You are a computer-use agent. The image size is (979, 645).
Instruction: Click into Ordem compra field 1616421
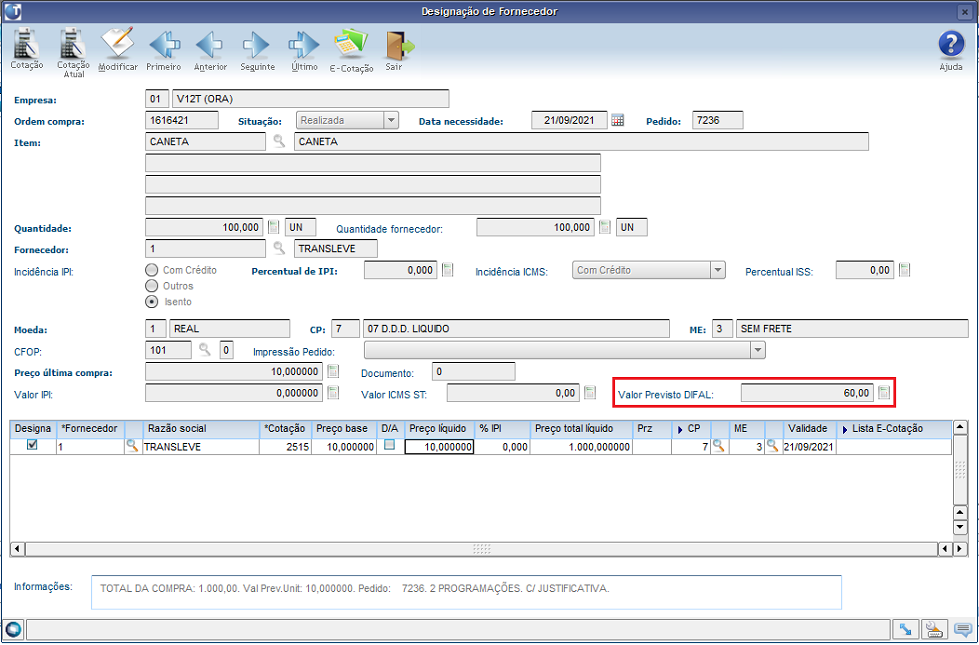click(x=182, y=120)
